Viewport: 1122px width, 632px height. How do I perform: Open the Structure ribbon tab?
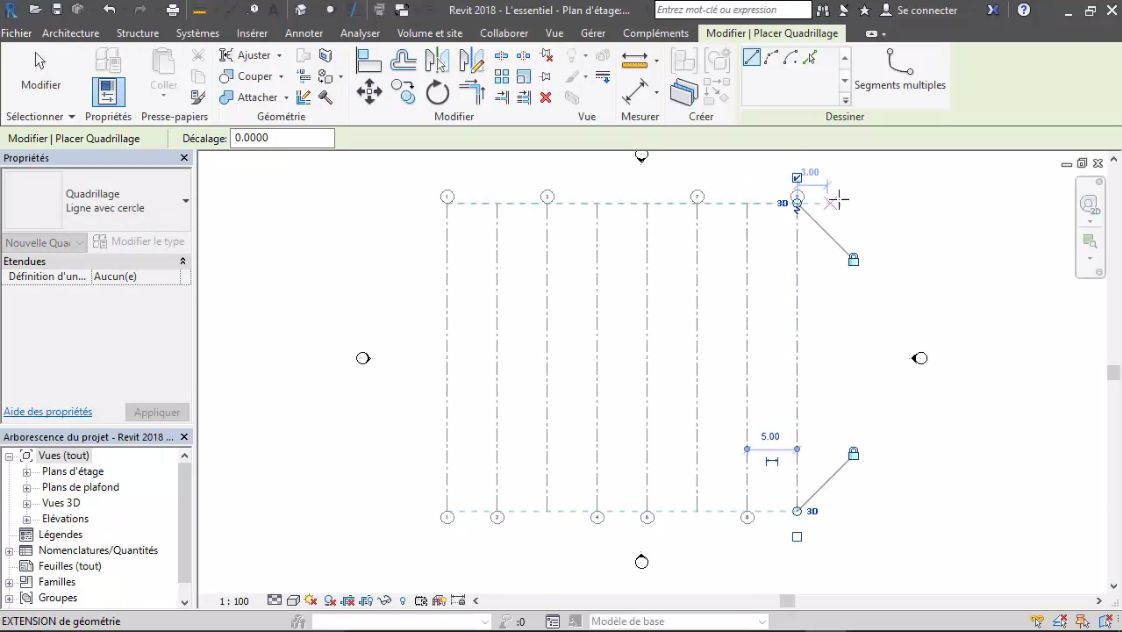click(x=137, y=33)
